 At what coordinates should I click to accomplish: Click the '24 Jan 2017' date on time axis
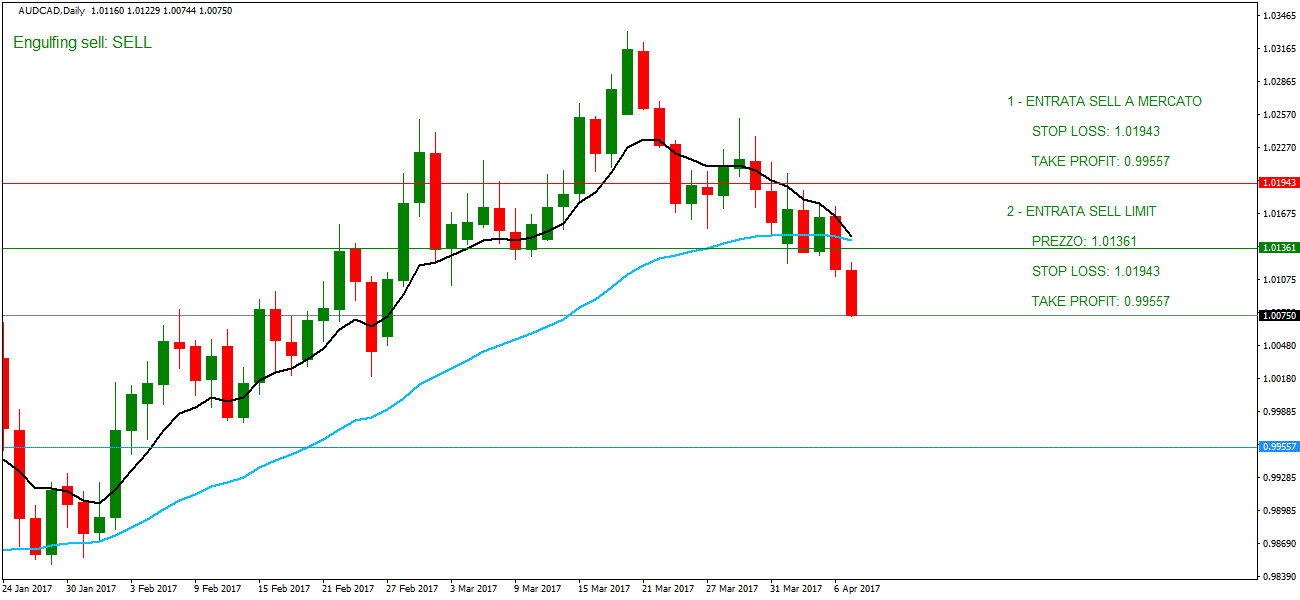(x=28, y=589)
